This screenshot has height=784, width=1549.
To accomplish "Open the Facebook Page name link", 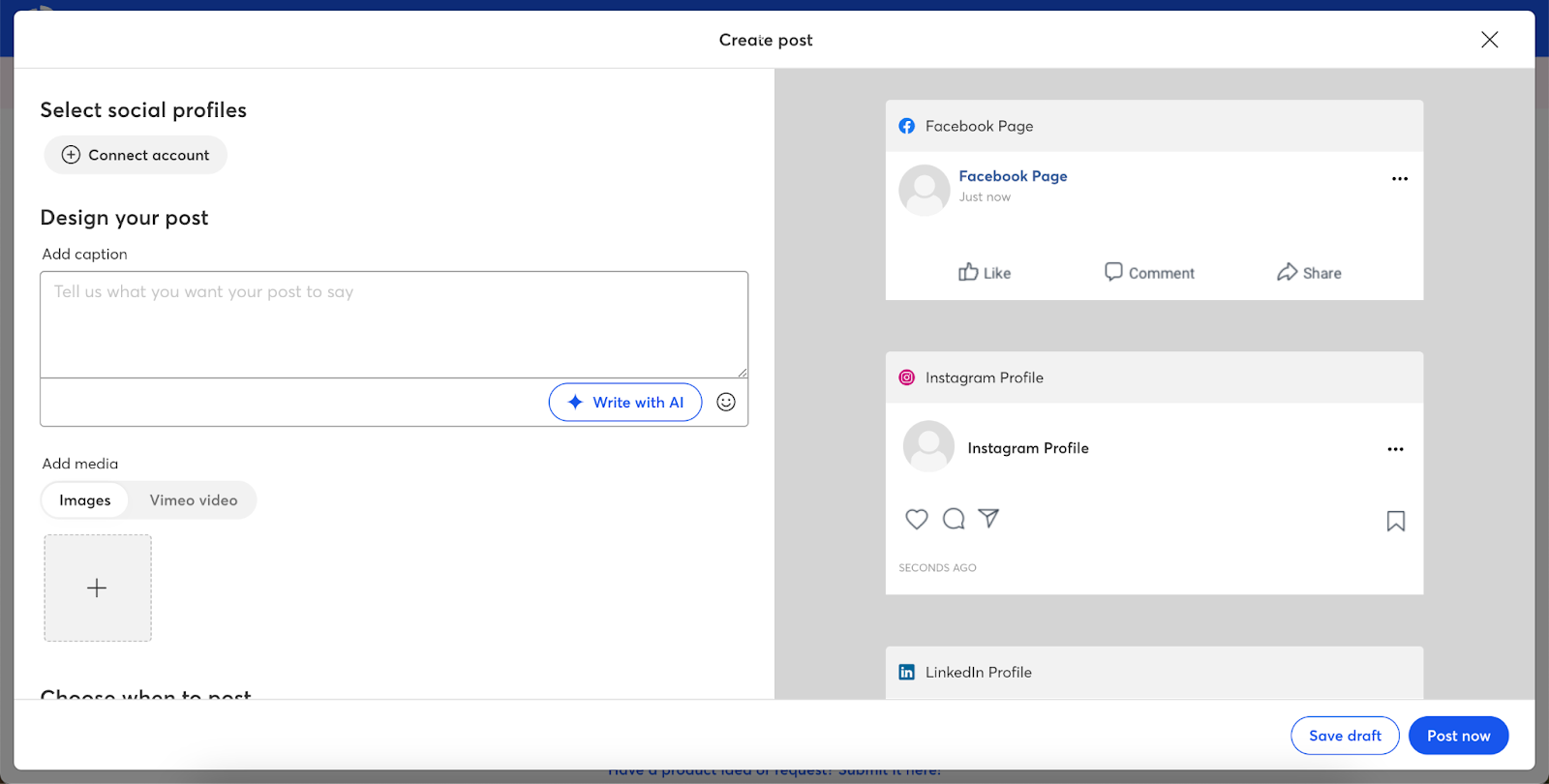I will coord(1013,176).
